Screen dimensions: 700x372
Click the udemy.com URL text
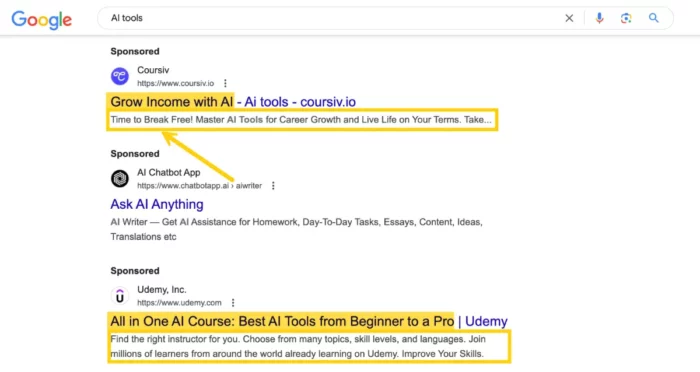179,303
